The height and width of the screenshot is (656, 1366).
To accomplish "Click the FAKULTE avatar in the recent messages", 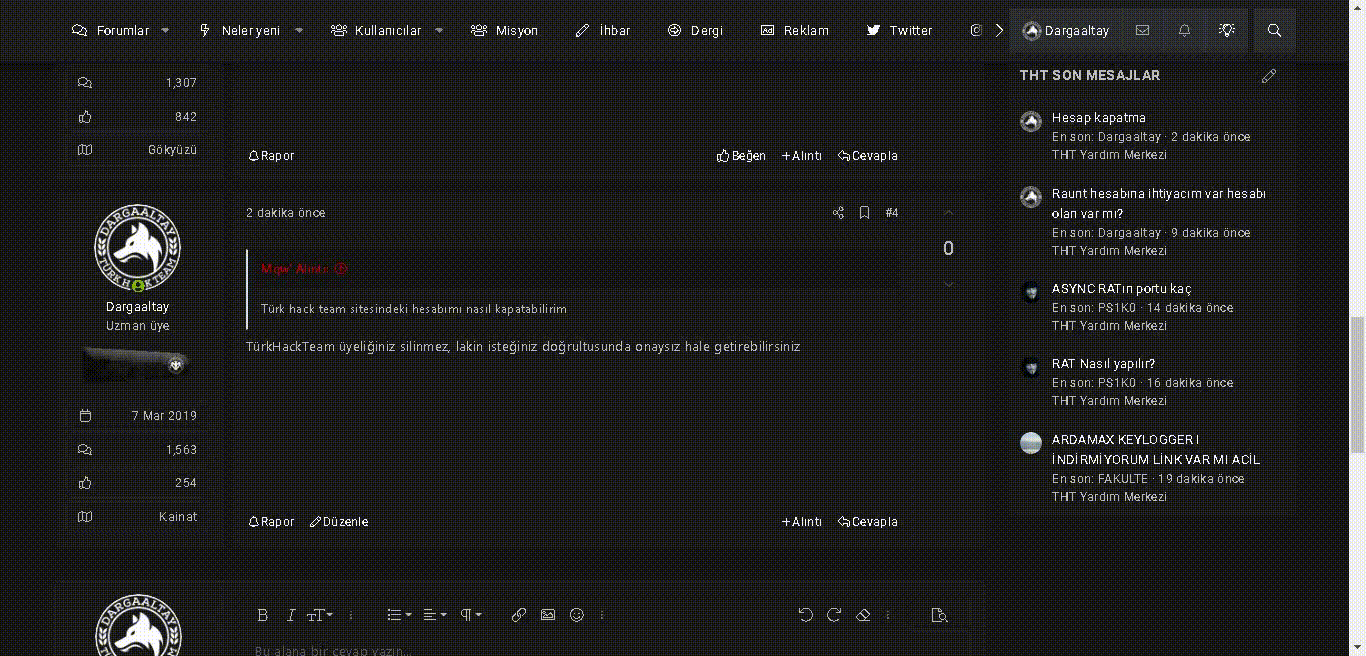I will (1031, 443).
